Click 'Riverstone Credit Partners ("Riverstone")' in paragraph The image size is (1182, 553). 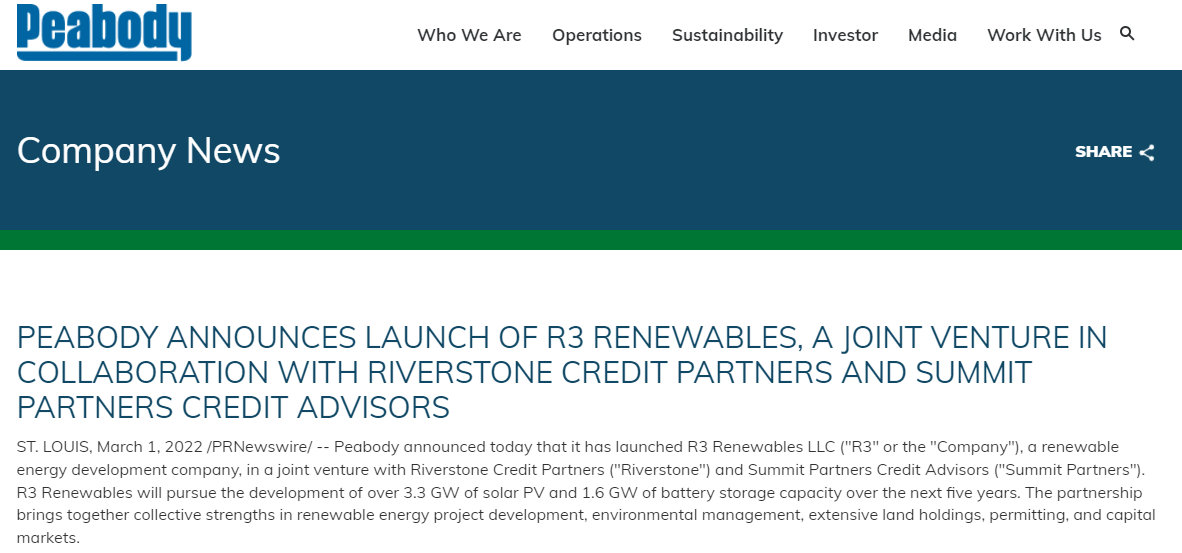tap(561, 470)
